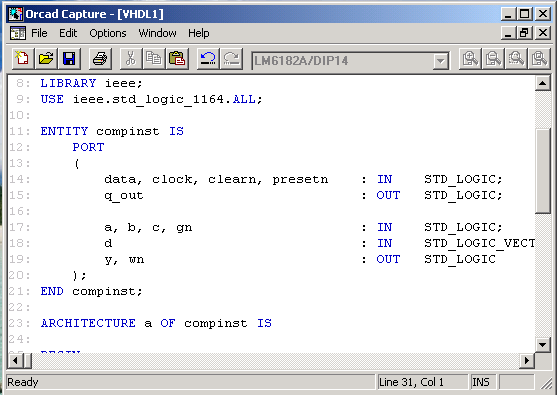Save the file with floppy disk icon
This screenshot has width=559, height=395.
tap(69, 59)
